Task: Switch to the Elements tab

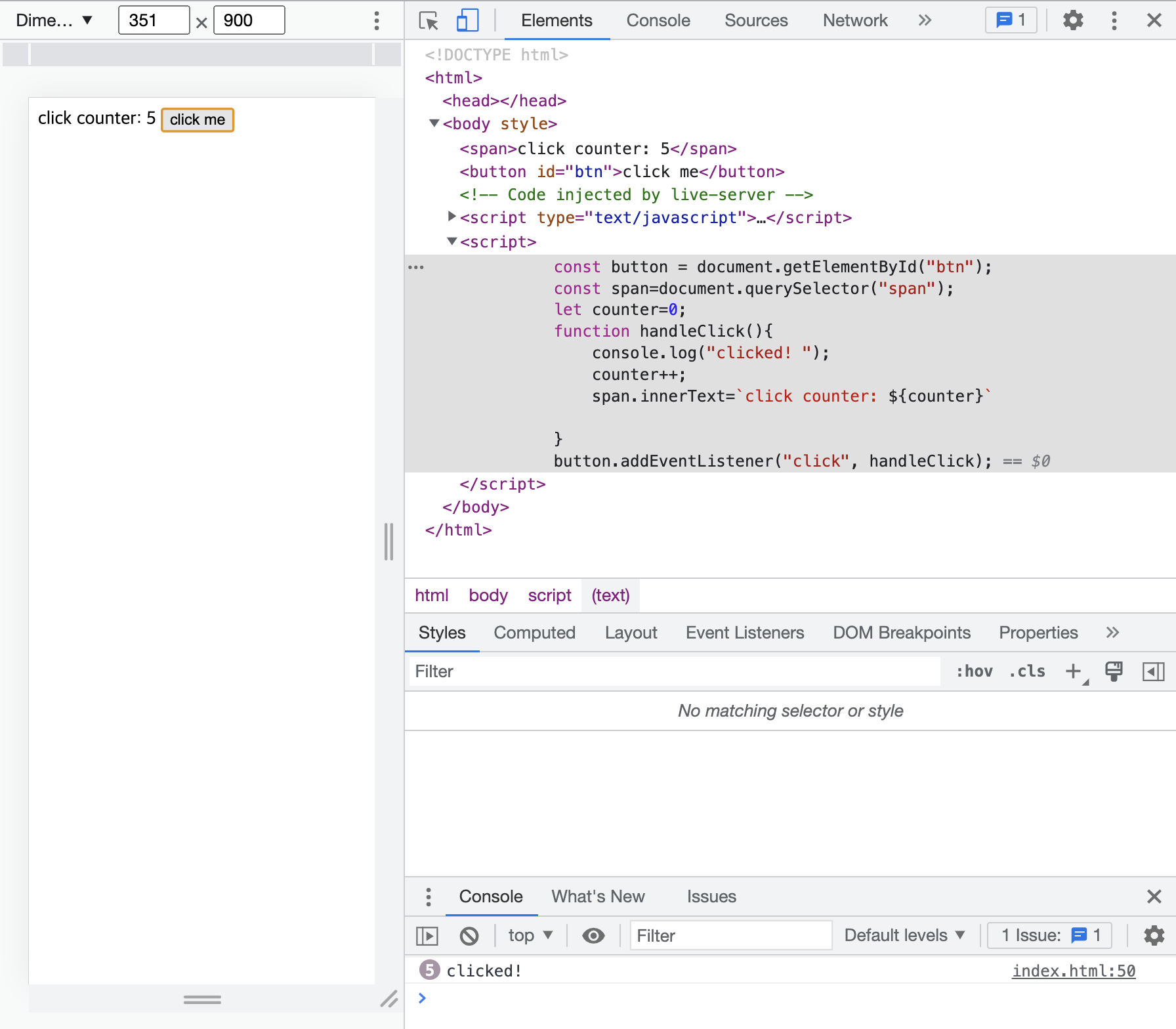Action: pos(556,20)
